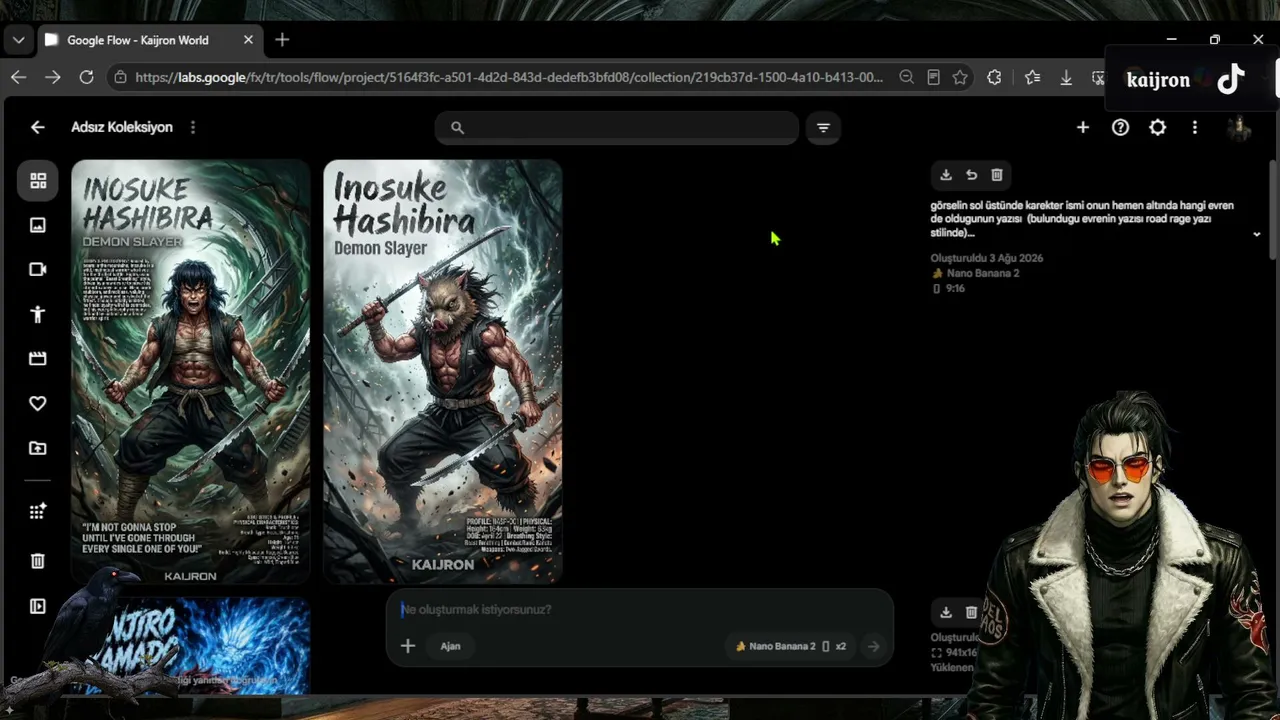1280x720 pixels.
Task: Click the browser address bar URL
Action: (509, 77)
